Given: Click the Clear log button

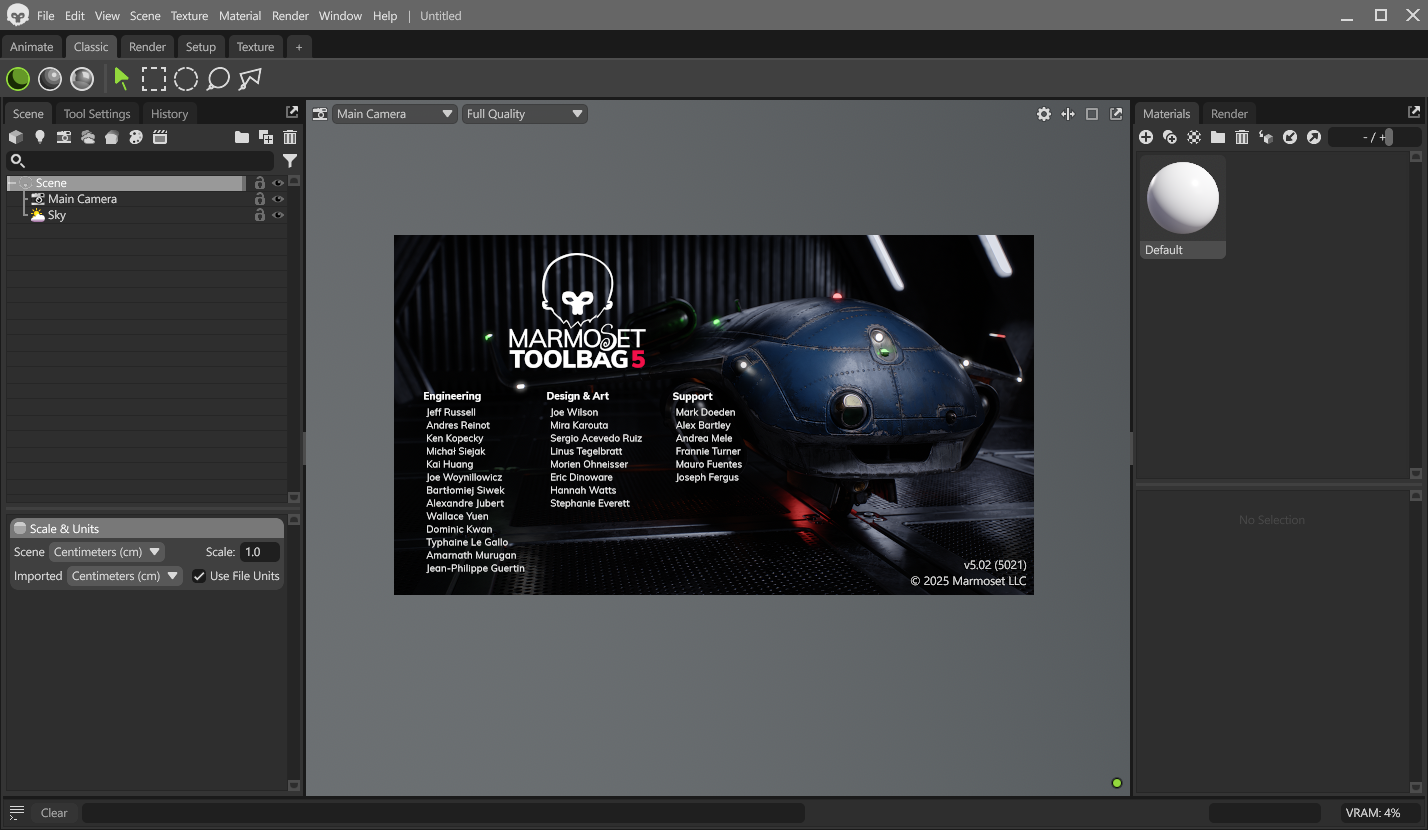Looking at the screenshot, I should pos(54,813).
